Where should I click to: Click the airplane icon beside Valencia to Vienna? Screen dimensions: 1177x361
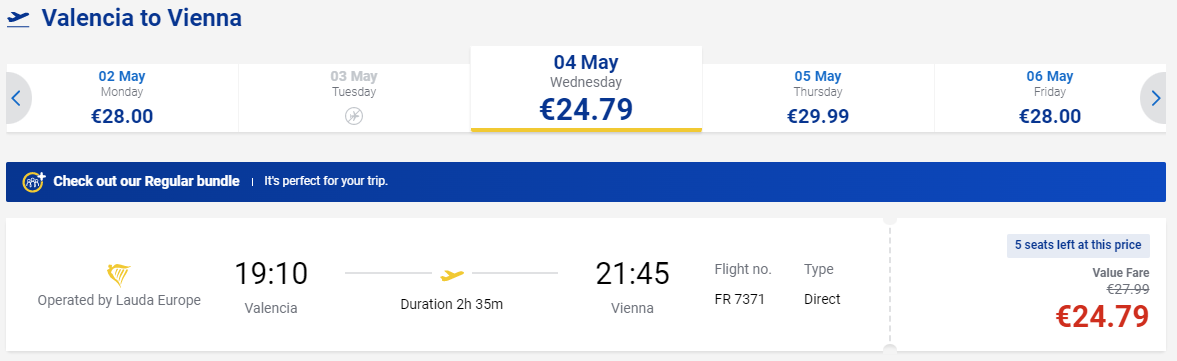click(18, 19)
